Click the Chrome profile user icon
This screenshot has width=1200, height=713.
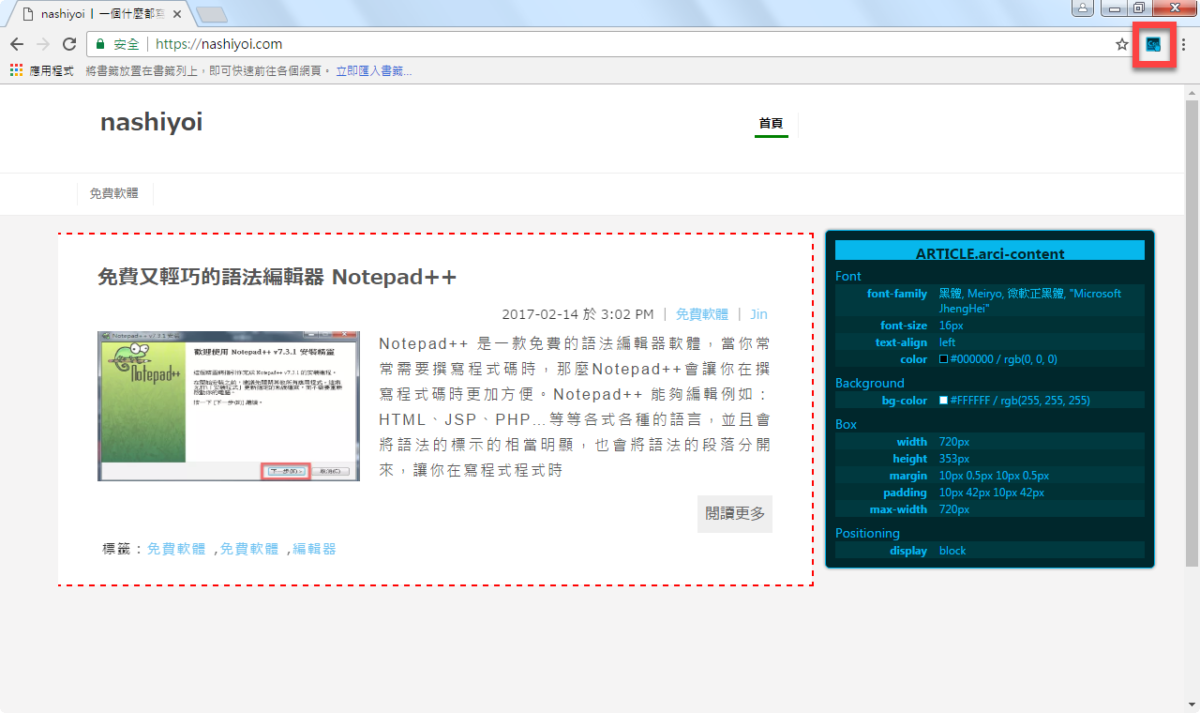click(1082, 8)
